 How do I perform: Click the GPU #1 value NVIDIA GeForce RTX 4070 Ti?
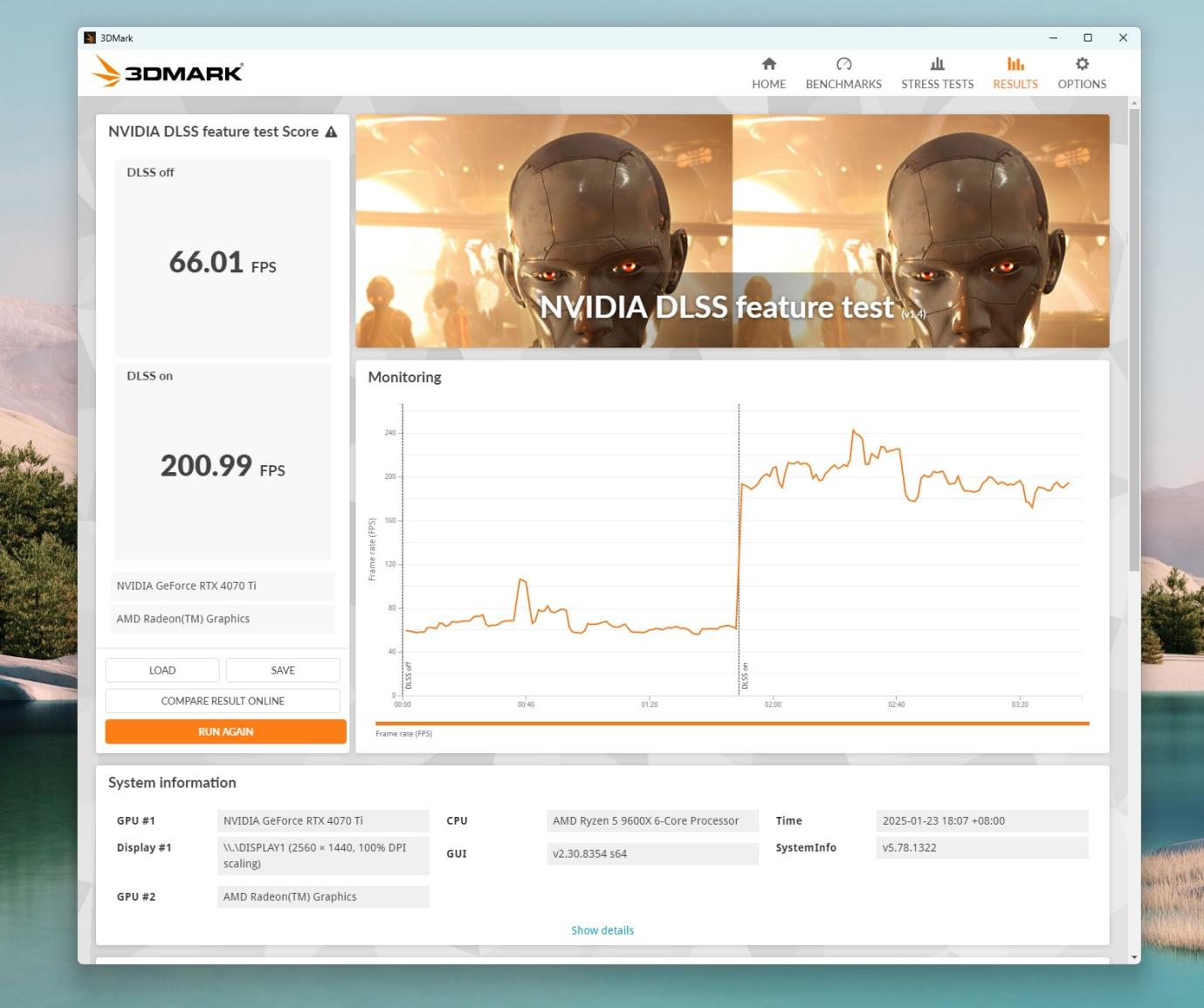[323, 820]
